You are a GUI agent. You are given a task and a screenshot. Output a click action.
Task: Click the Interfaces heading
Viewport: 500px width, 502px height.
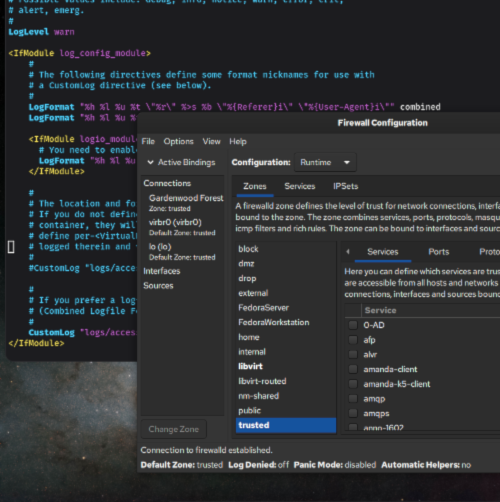(162, 271)
